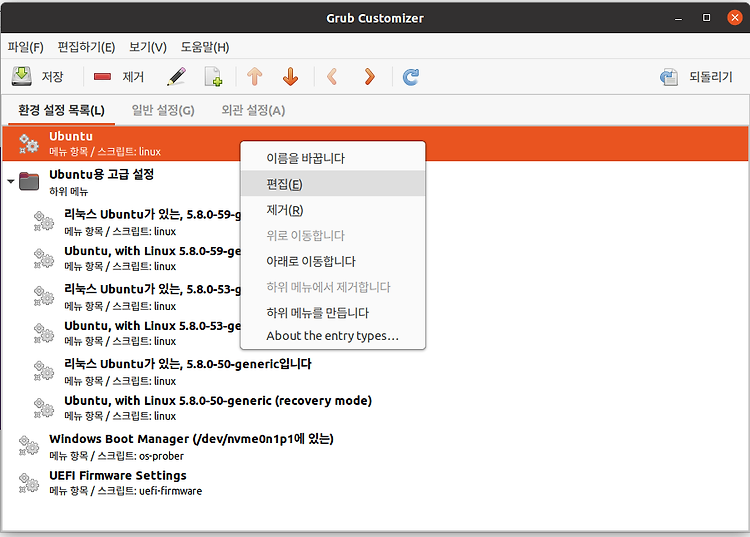Click the new entry document icon
The width and height of the screenshot is (750, 537).
coord(213,77)
